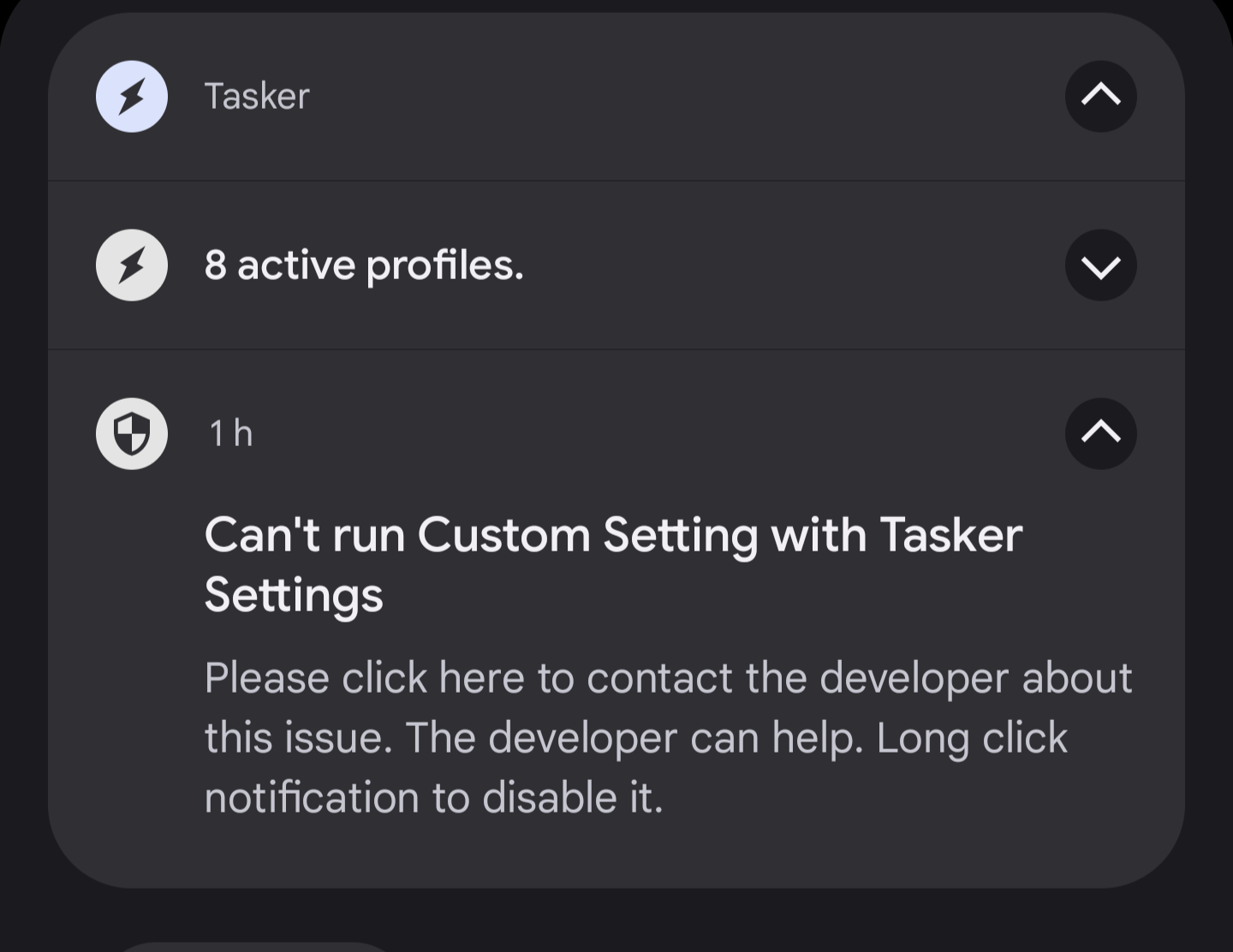Screen dimensions: 1233x952
Task: Tap the Tasker app icon in the header
Action: point(131,96)
